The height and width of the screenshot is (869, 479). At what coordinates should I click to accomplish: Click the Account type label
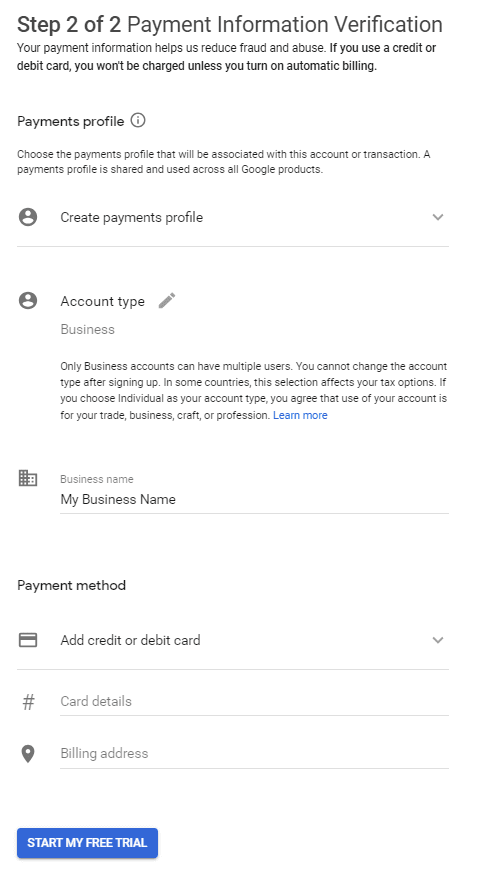pyautogui.click(x=103, y=301)
